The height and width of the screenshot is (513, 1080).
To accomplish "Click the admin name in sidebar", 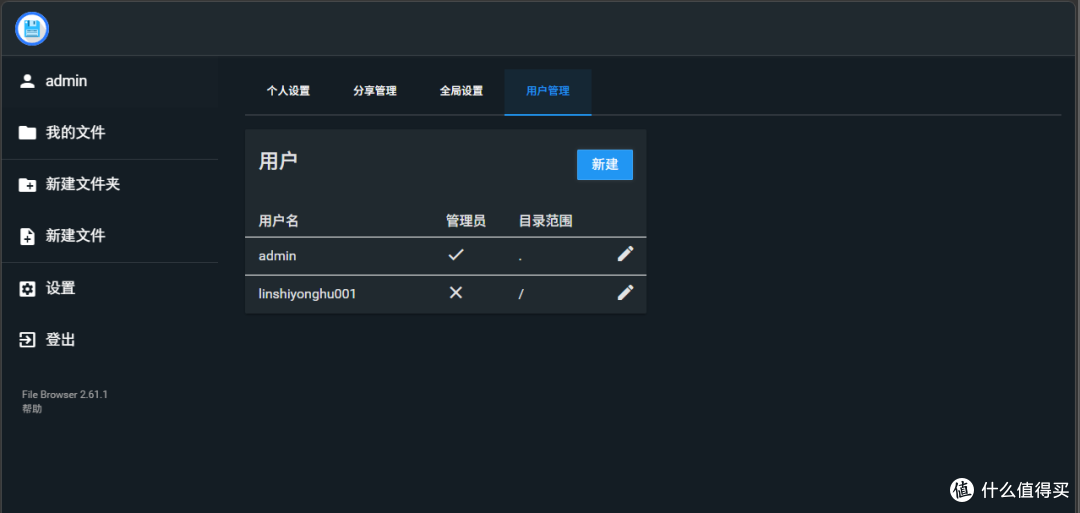I will 66,81.
